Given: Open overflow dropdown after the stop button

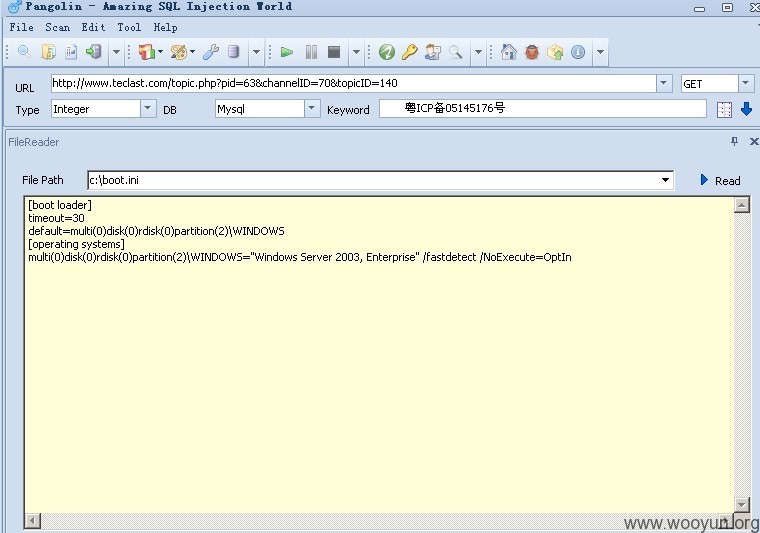Looking at the screenshot, I should point(356,52).
